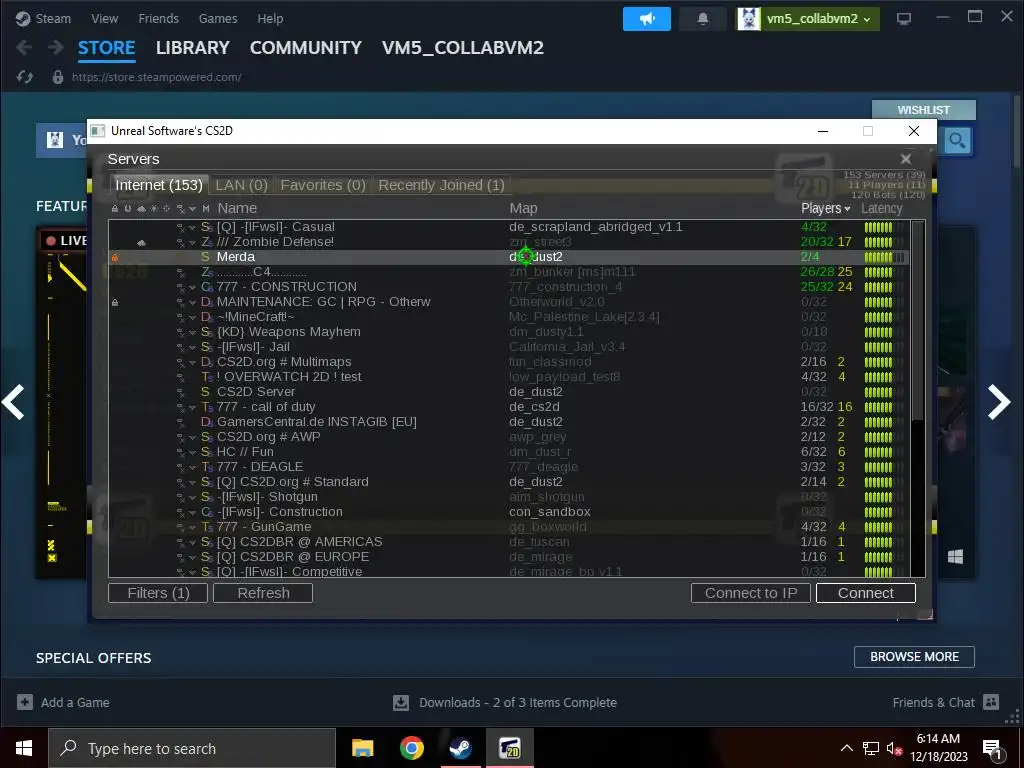
Task: Open the Steam WISHLIST button
Action: tap(923, 110)
